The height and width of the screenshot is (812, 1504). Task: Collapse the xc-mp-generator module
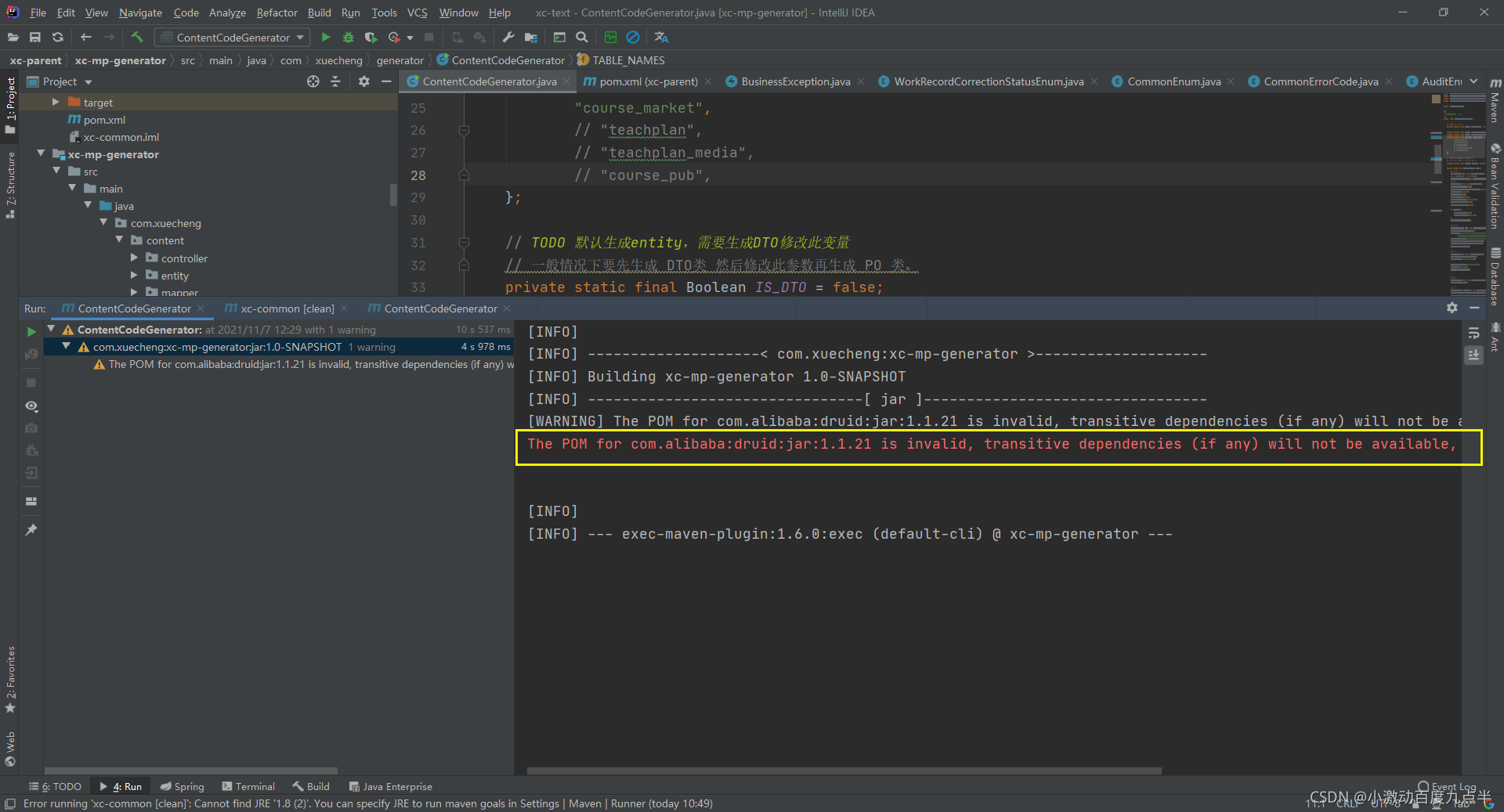[41, 153]
